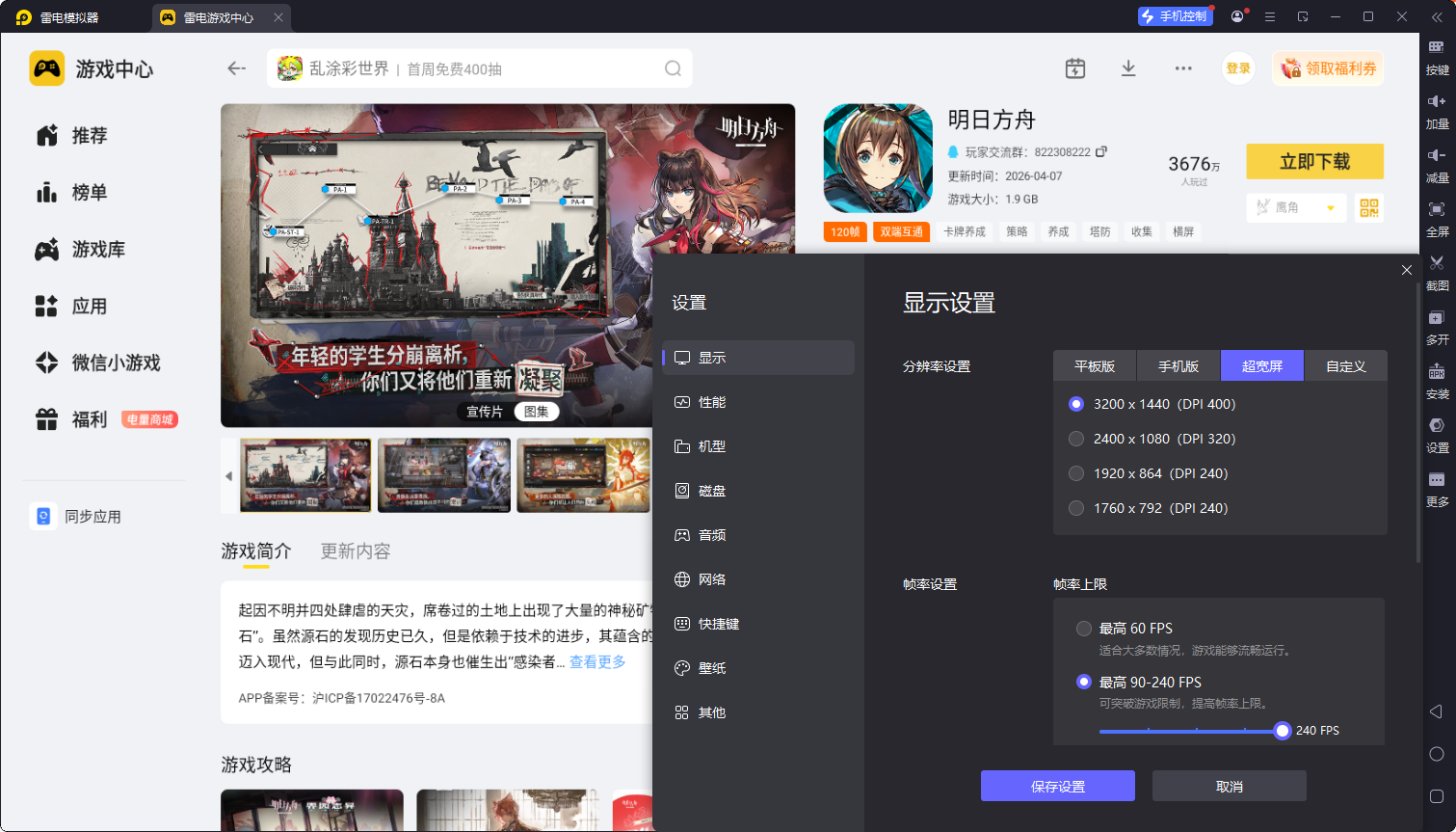
Task: Click the Android recents square icon
Action: (x=1436, y=796)
